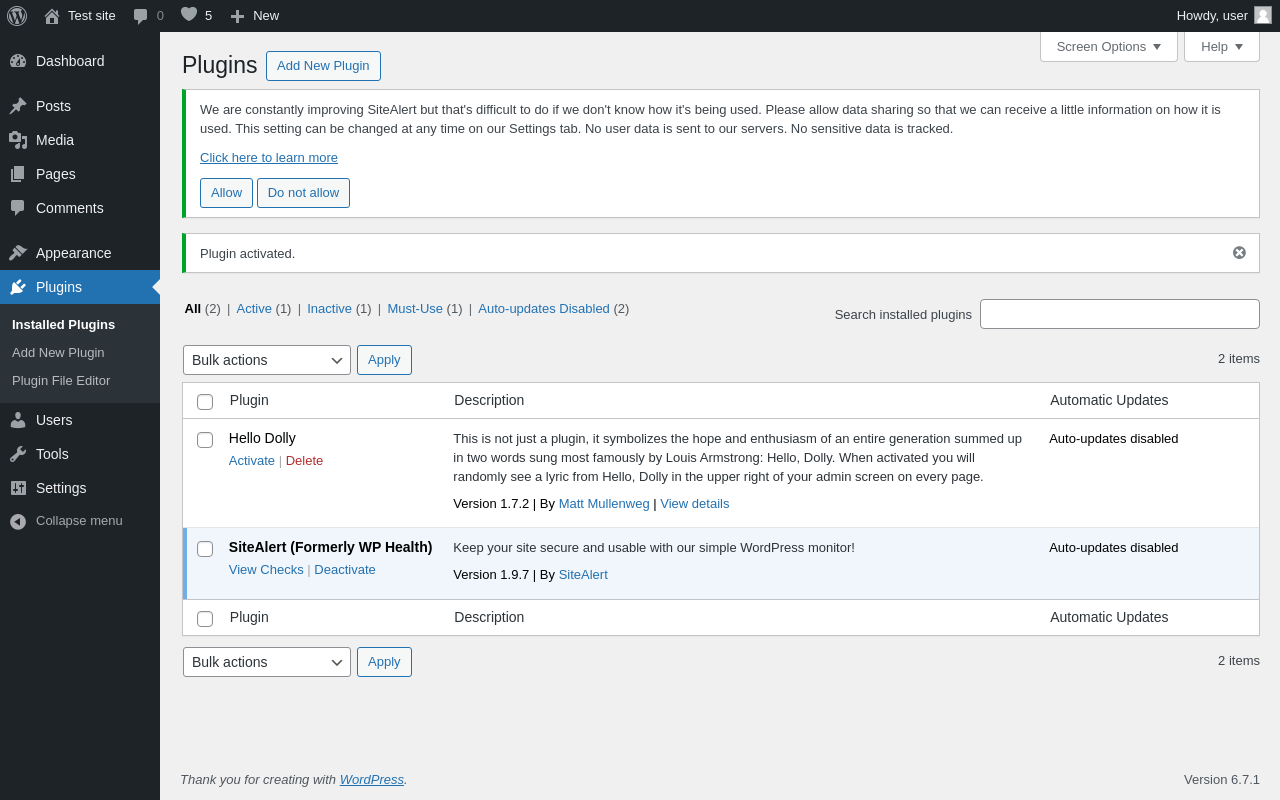Delete the Hello Dolly plugin
The image size is (1280, 800).
tap(304, 461)
